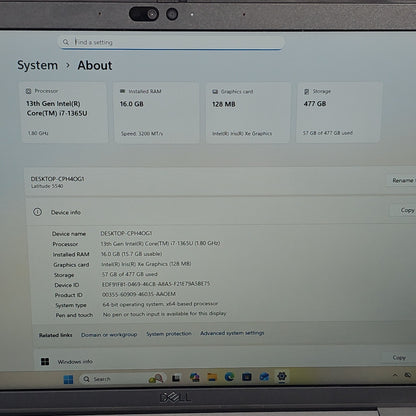Open the Advanced system settings link
416x416 pixels.
[x=232, y=333]
